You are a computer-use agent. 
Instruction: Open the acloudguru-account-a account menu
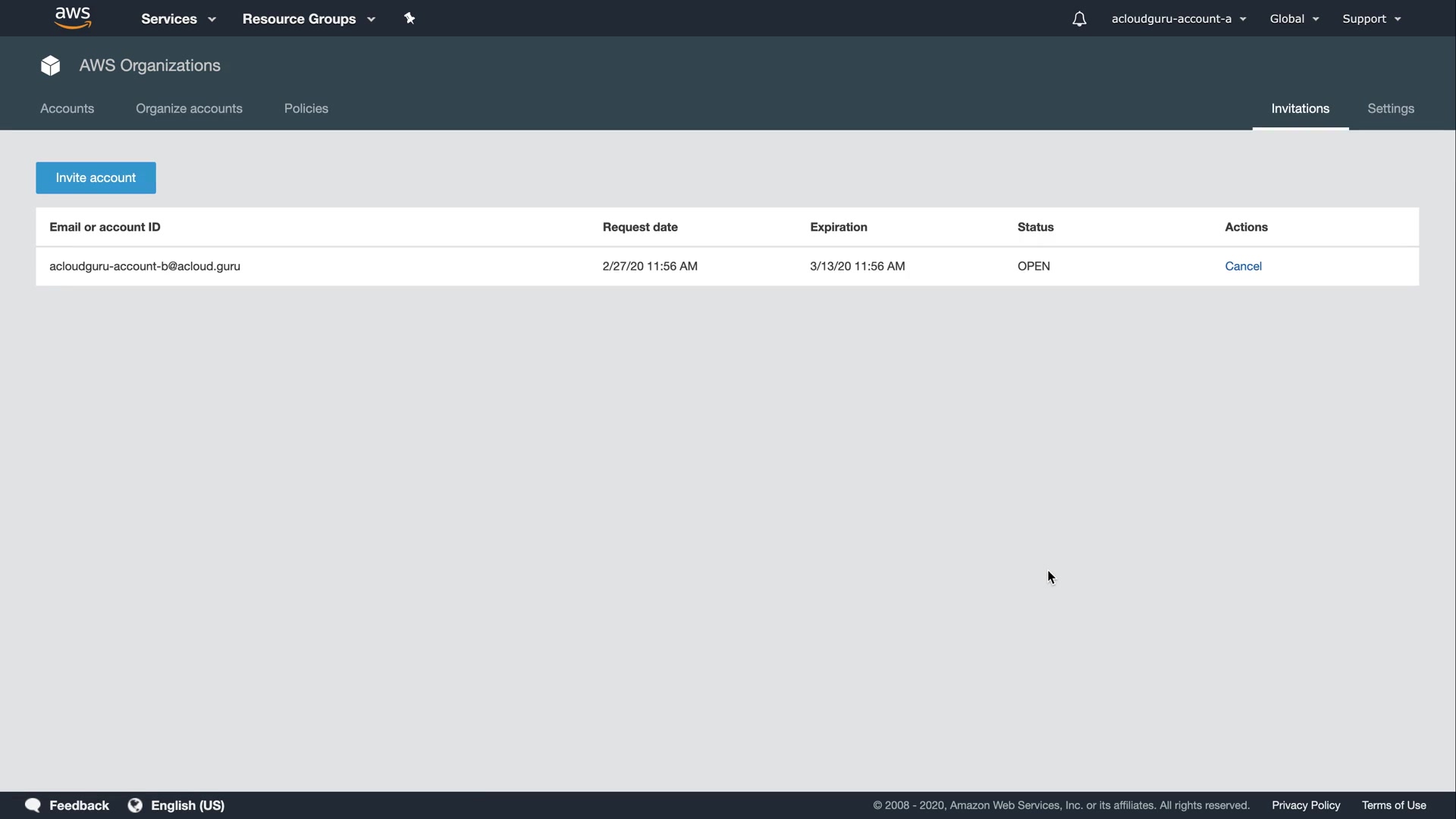[1178, 19]
